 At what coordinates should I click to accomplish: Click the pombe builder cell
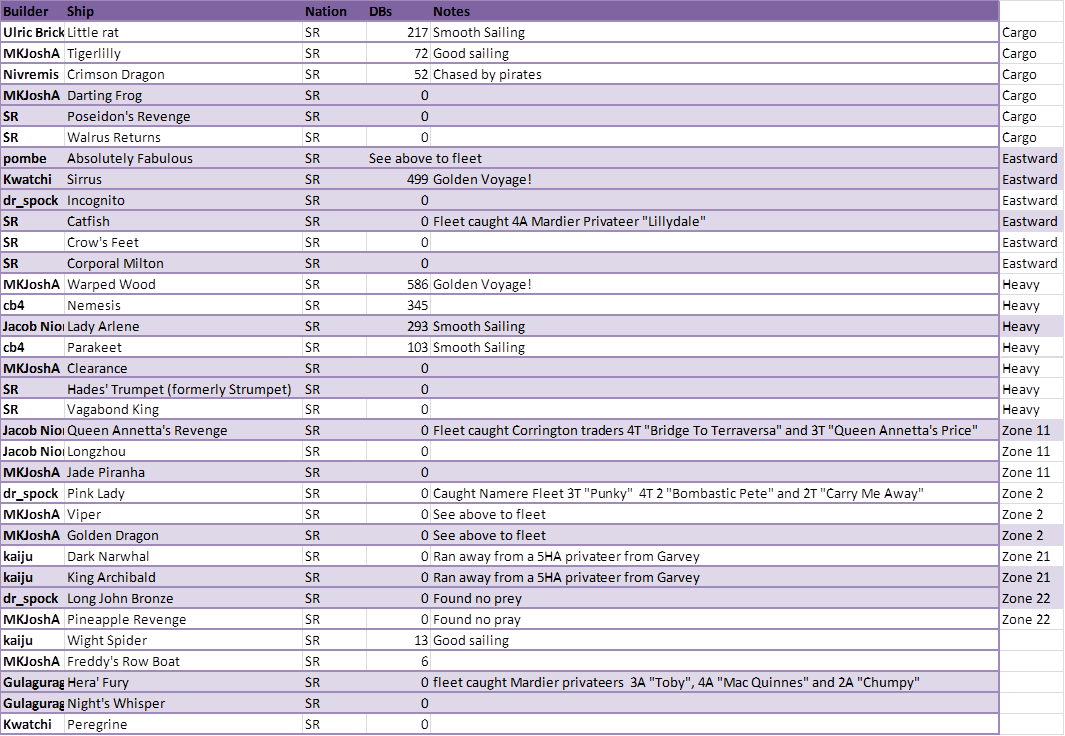(25, 158)
